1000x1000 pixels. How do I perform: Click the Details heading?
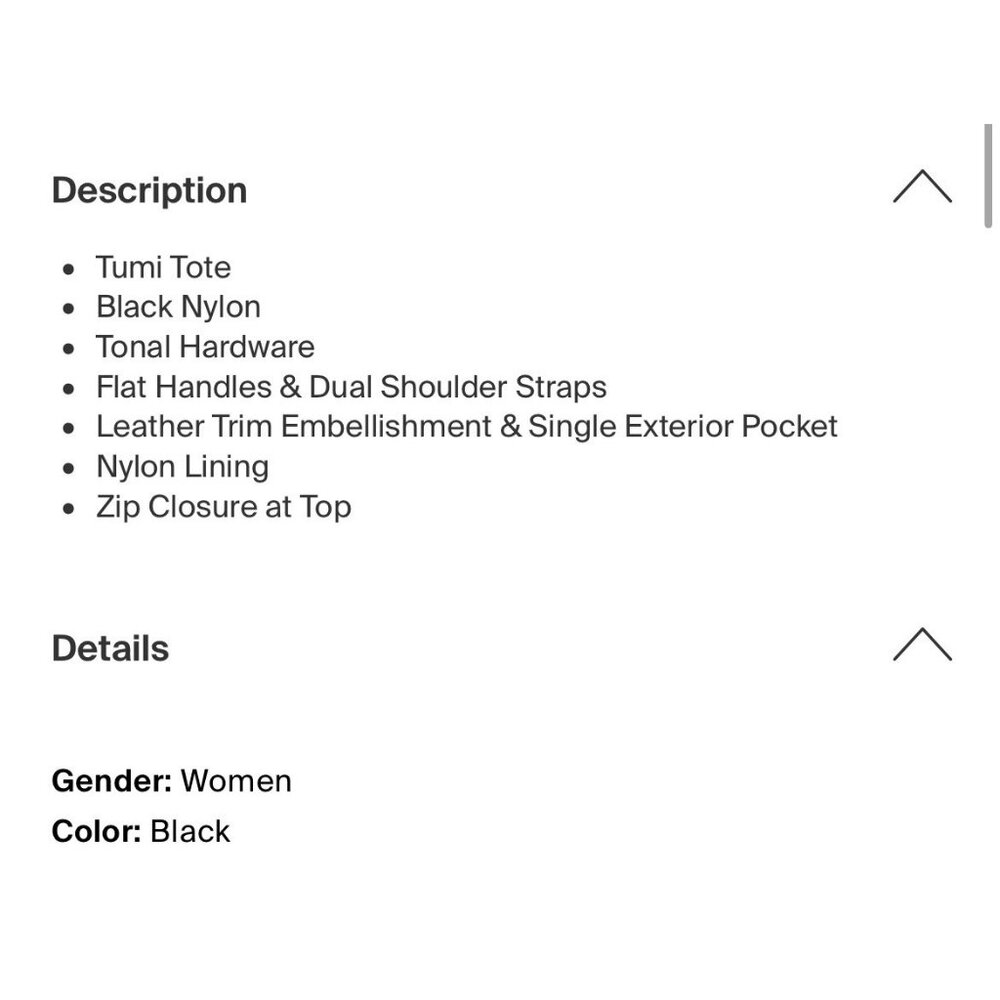click(x=110, y=648)
